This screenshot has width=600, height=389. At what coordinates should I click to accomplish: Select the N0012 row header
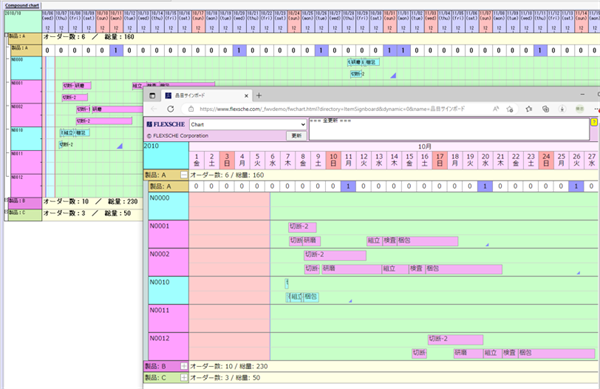click(168, 347)
